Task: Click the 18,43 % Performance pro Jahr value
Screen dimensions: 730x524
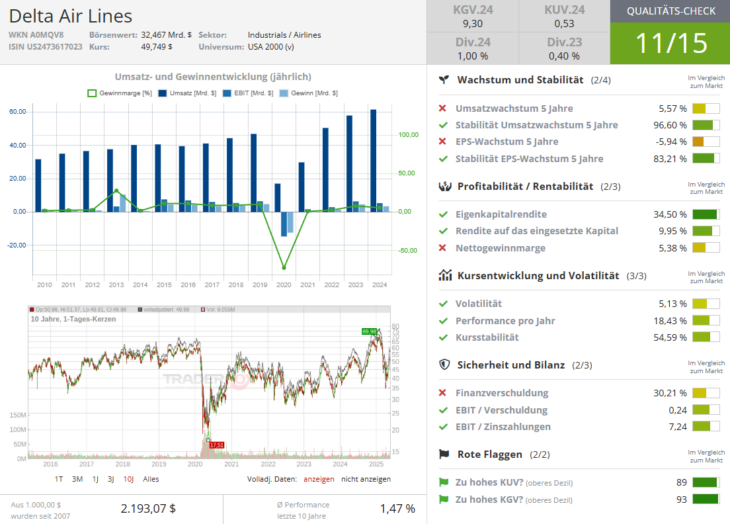Action: point(670,321)
